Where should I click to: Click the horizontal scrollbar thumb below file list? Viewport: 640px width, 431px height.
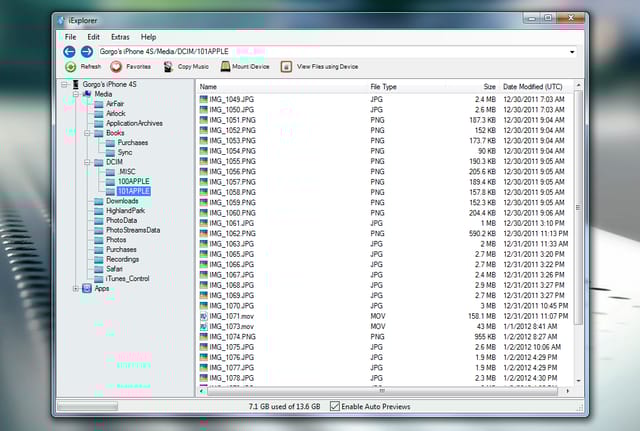382,391
